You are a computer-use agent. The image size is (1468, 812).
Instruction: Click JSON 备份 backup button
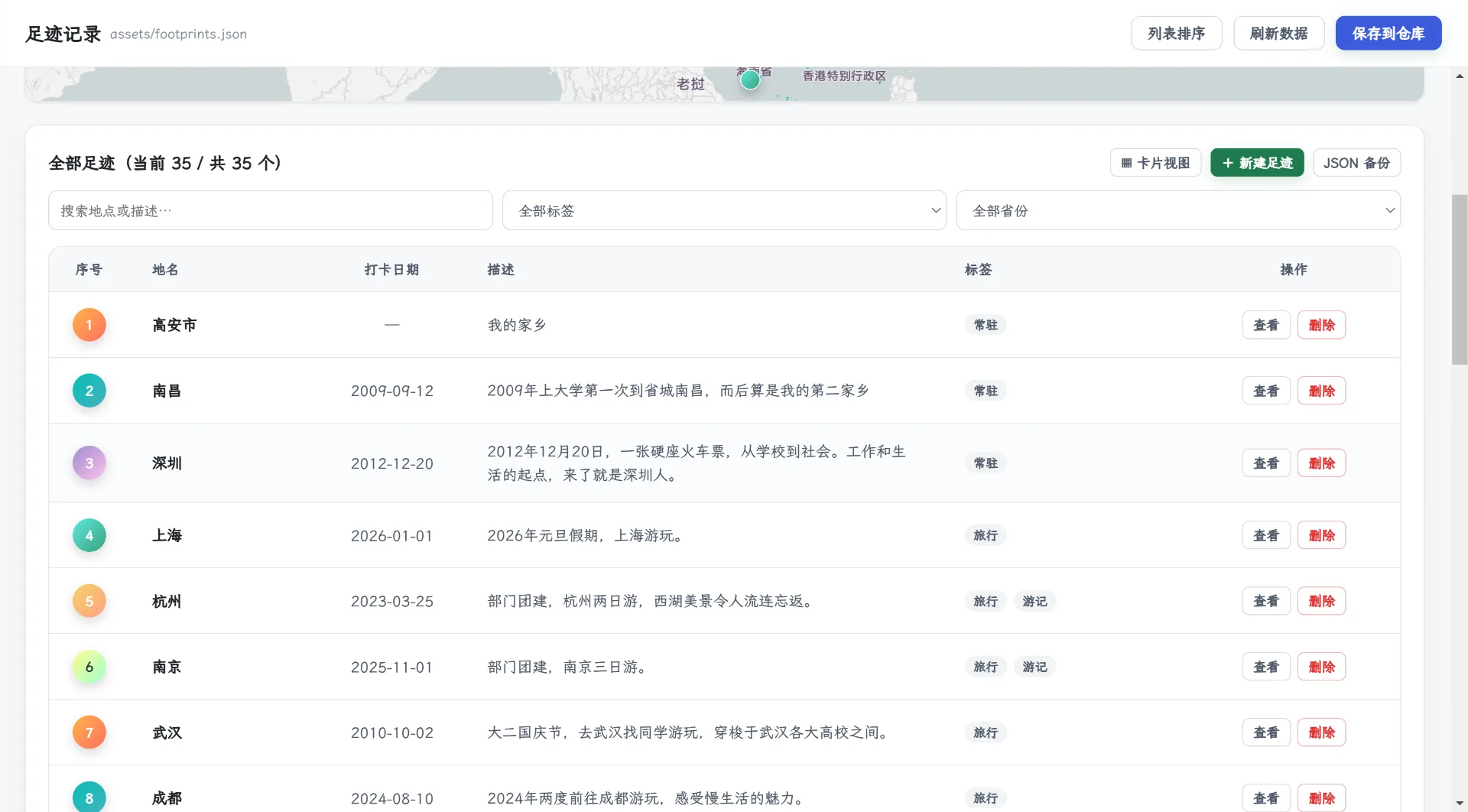click(x=1356, y=163)
